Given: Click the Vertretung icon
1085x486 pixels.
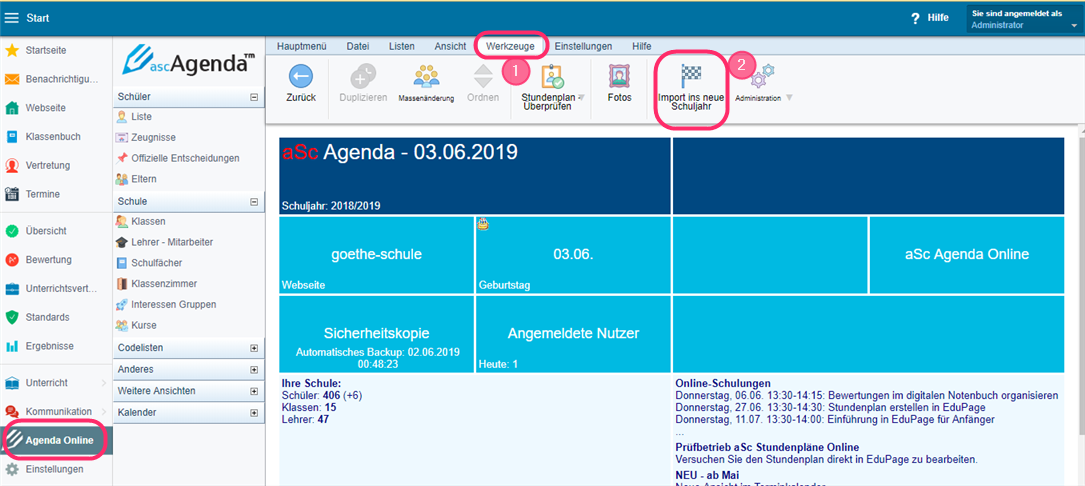Looking at the screenshot, I should [x=12, y=165].
